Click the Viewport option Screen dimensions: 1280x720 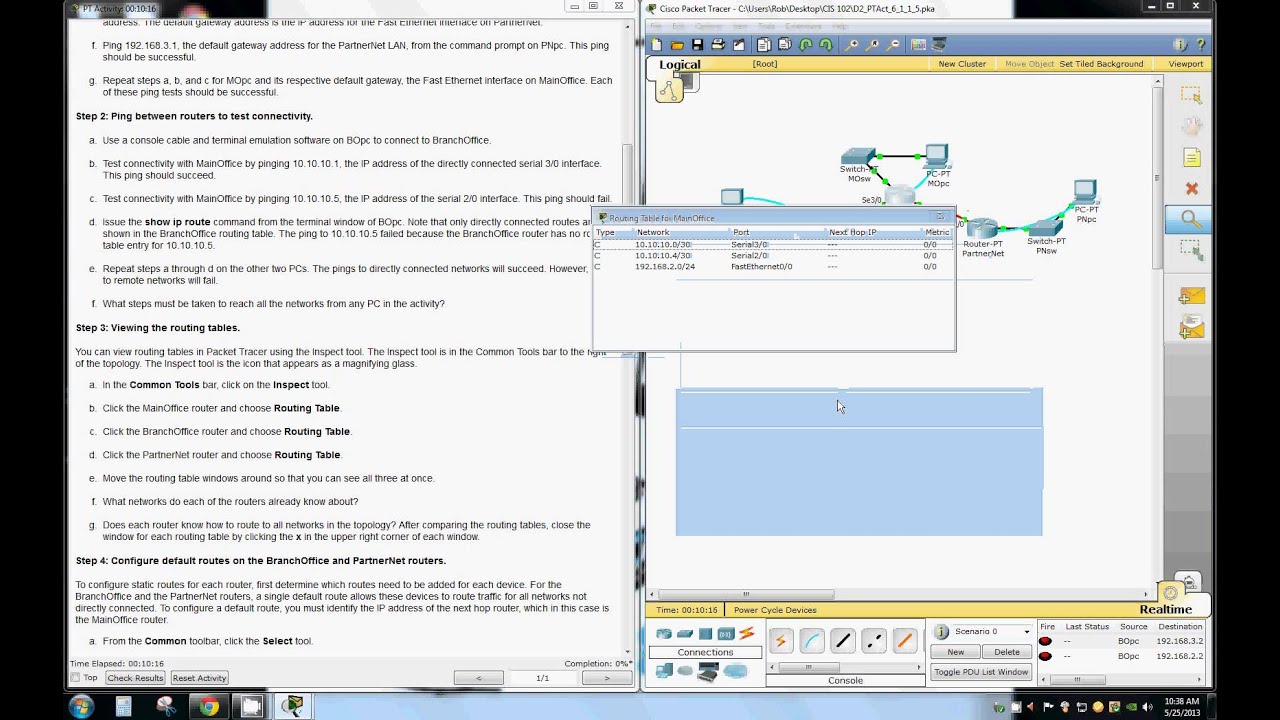tap(1186, 64)
